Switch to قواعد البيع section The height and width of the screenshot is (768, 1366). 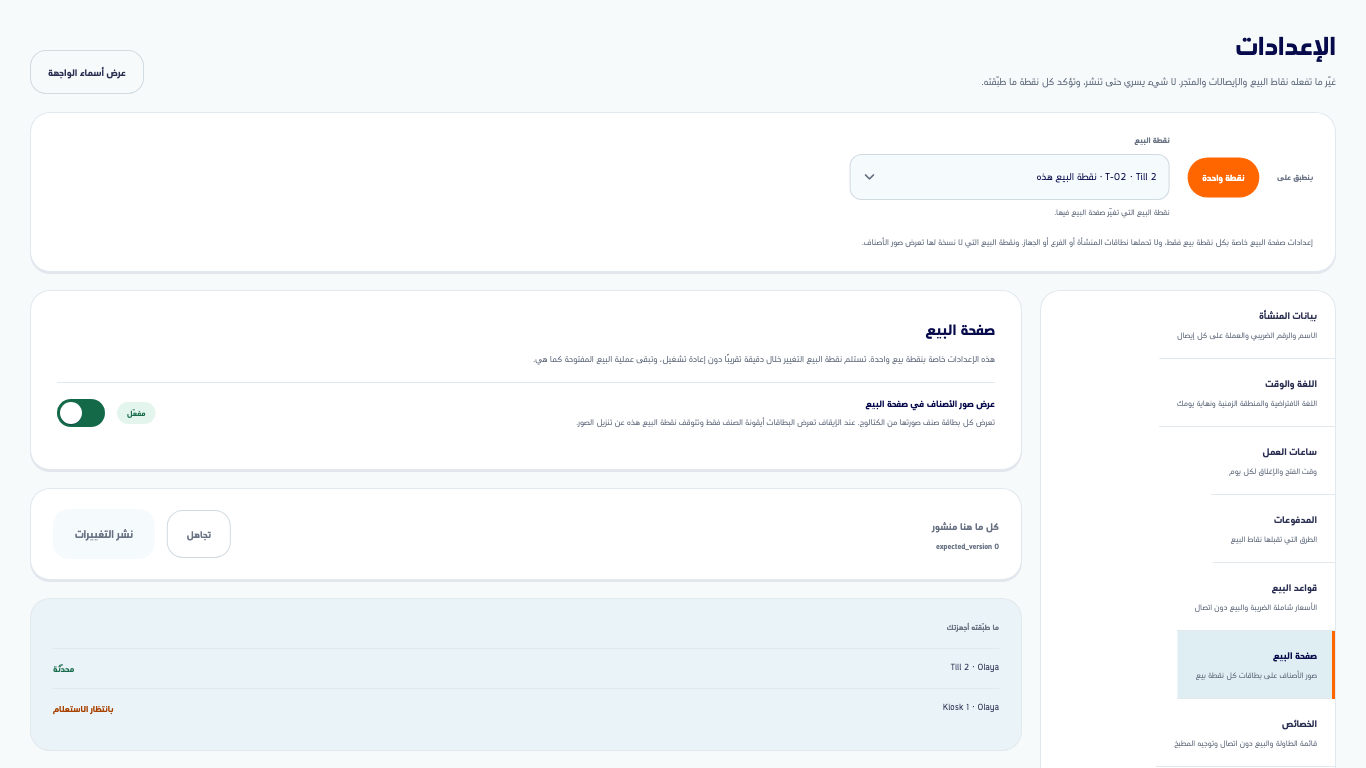pos(1255,597)
